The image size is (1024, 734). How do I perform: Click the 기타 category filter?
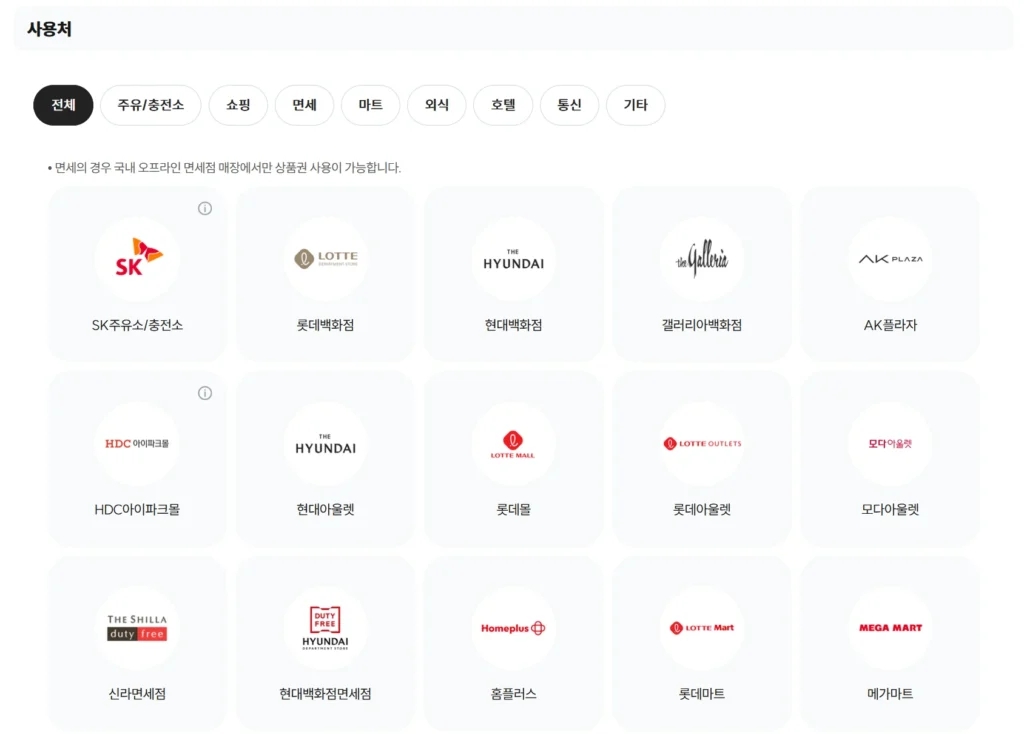[x=636, y=105]
